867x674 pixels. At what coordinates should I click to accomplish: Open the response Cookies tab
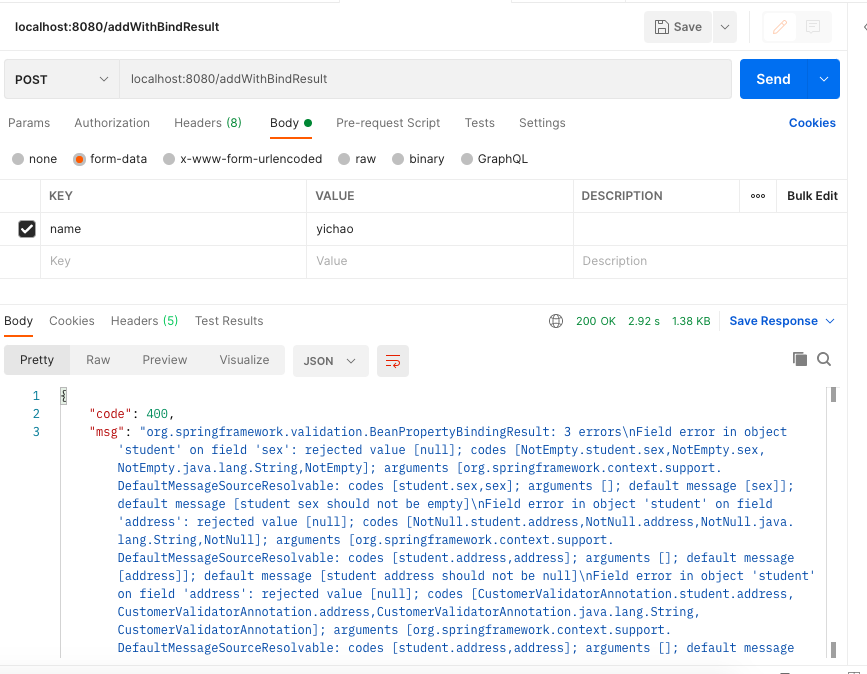[72, 321]
